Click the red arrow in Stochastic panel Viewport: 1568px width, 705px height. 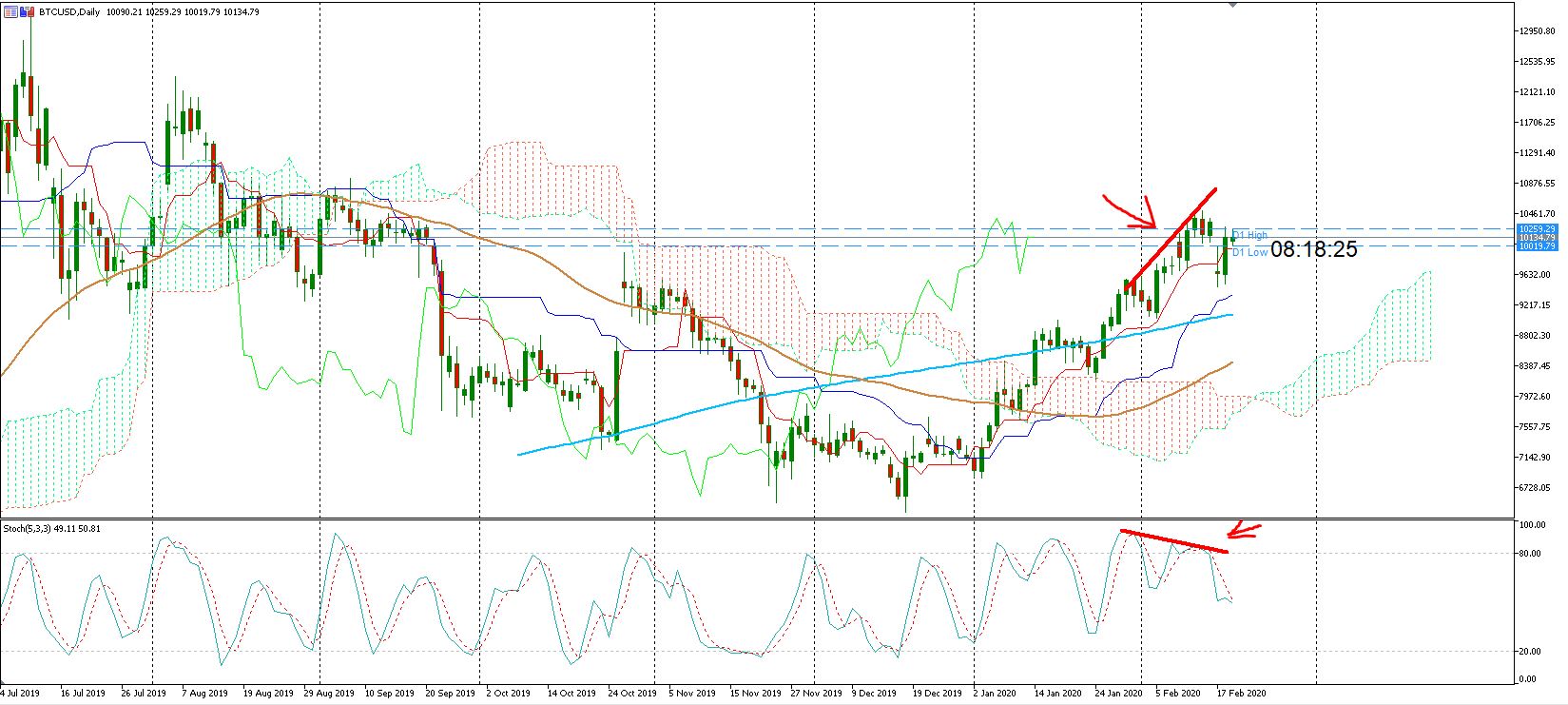(x=1245, y=531)
